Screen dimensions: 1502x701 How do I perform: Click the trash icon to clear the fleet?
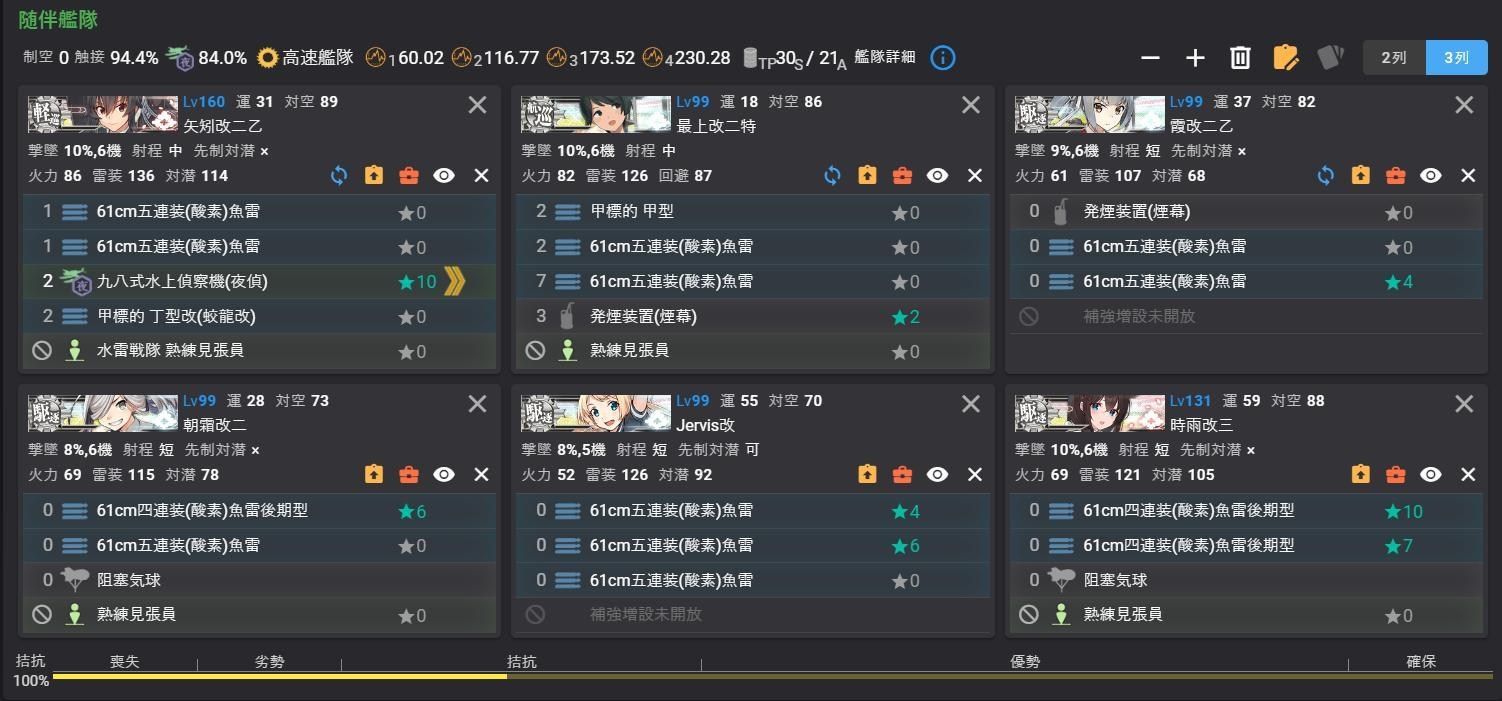click(1240, 58)
